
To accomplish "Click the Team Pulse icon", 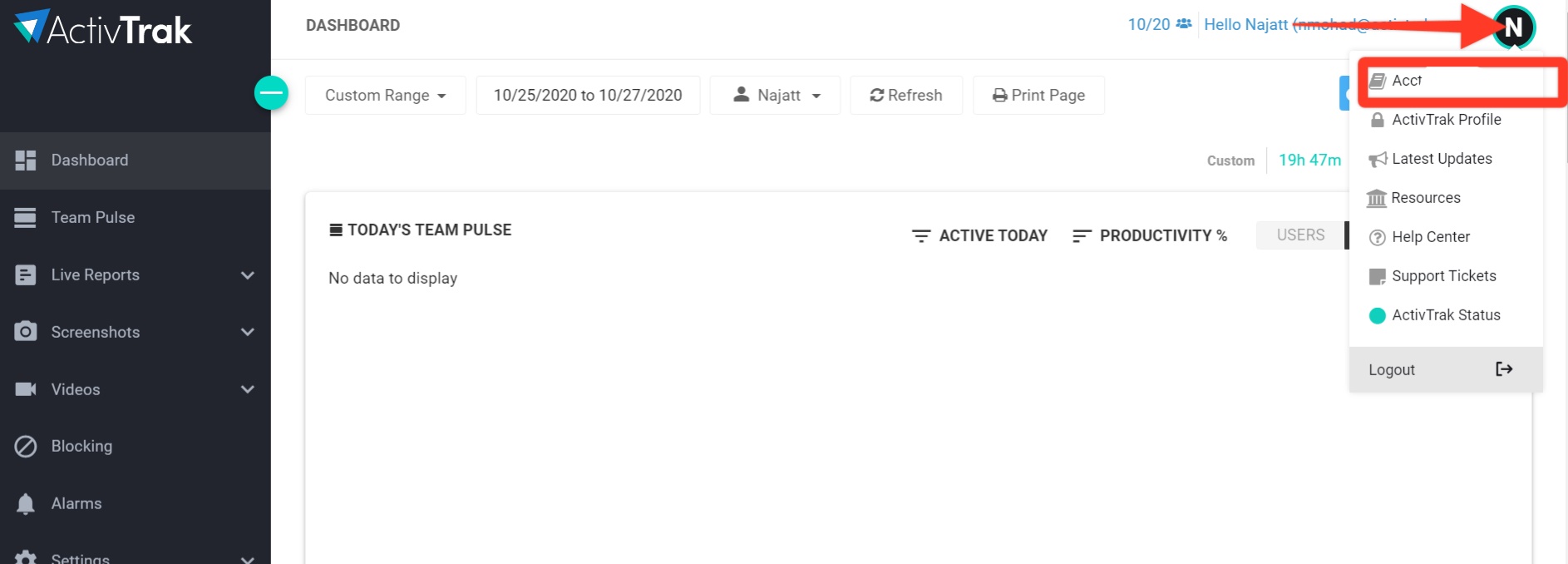I will (26, 217).
